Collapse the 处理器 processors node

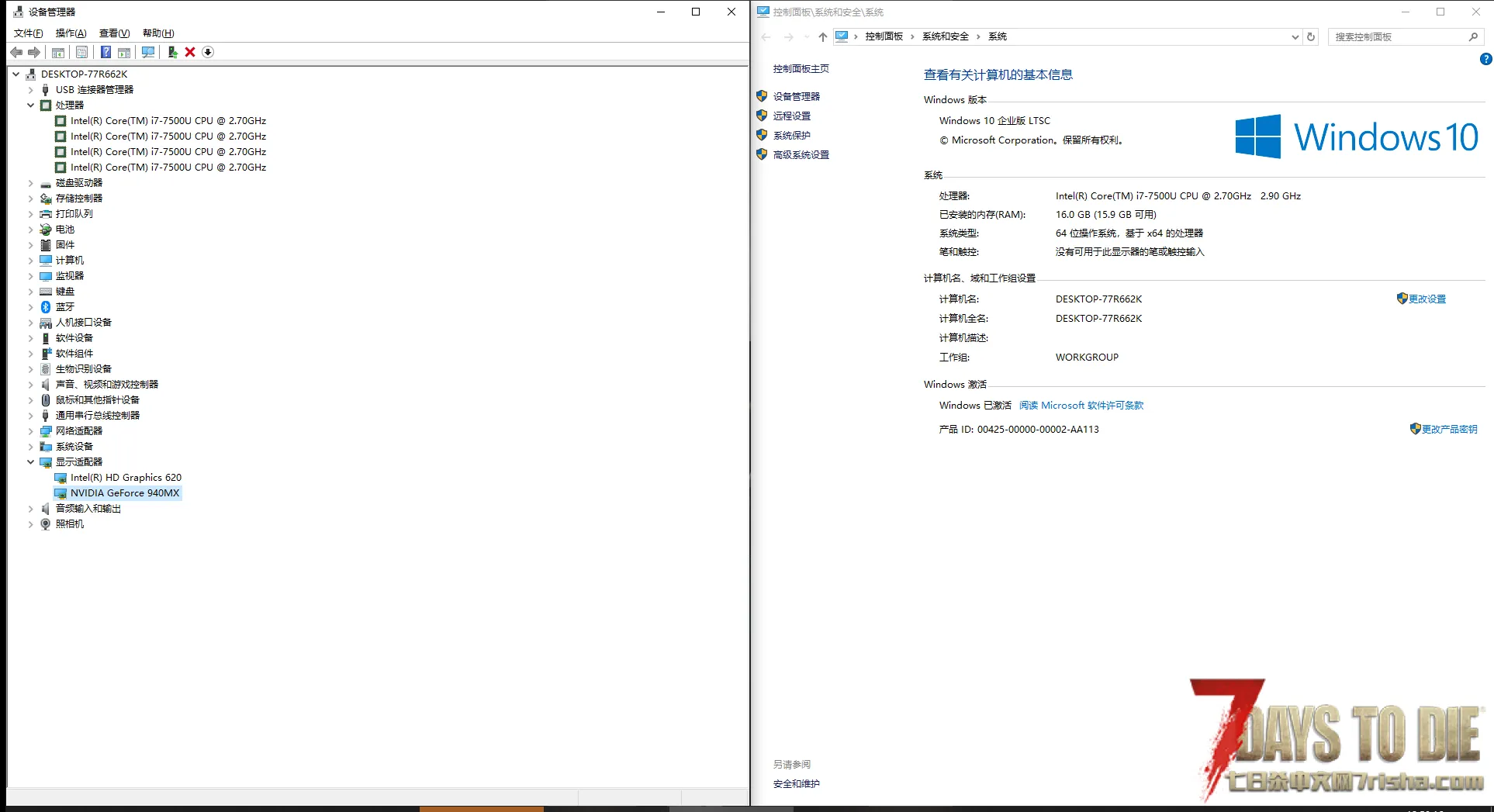coord(31,105)
